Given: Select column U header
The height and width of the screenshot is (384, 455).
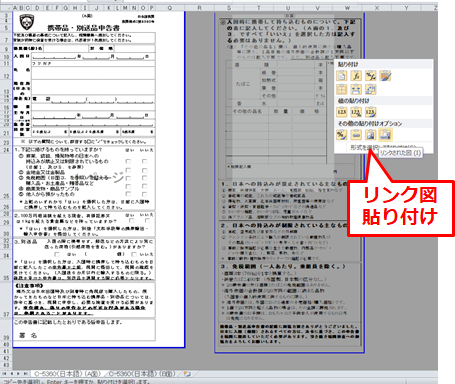Looking at the screenshot, I should coord(288,8).
